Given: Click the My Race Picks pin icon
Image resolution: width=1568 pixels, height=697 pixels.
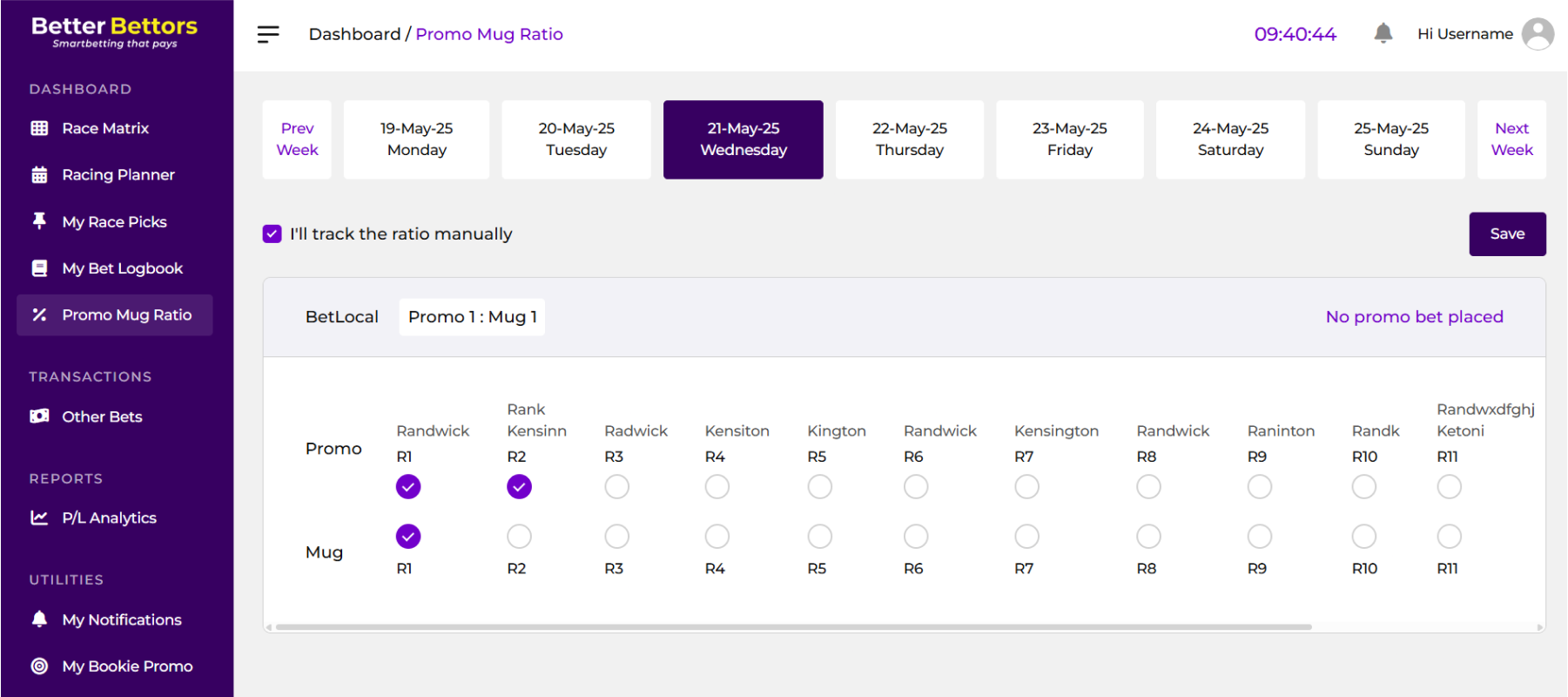Looking at the screenshot, I should click(x=39, y=221).
